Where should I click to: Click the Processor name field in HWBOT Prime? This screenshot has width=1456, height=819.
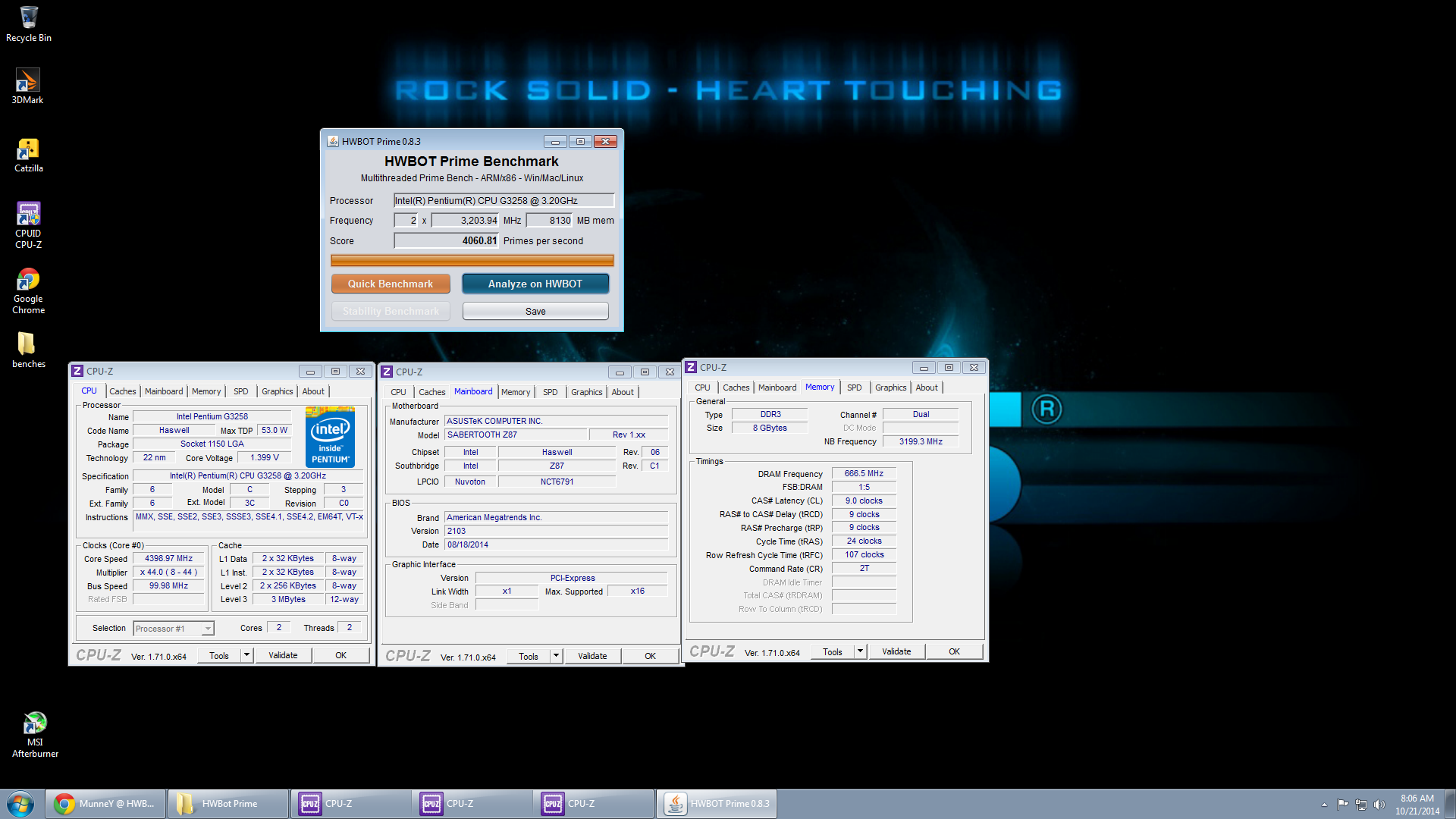pyautogui.click(x=504, y=200)
